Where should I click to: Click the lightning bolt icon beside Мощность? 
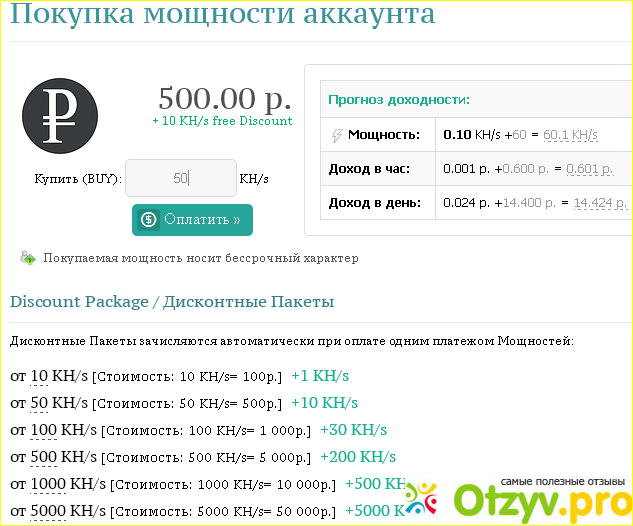pyautogui.click(x=336, y=135)
